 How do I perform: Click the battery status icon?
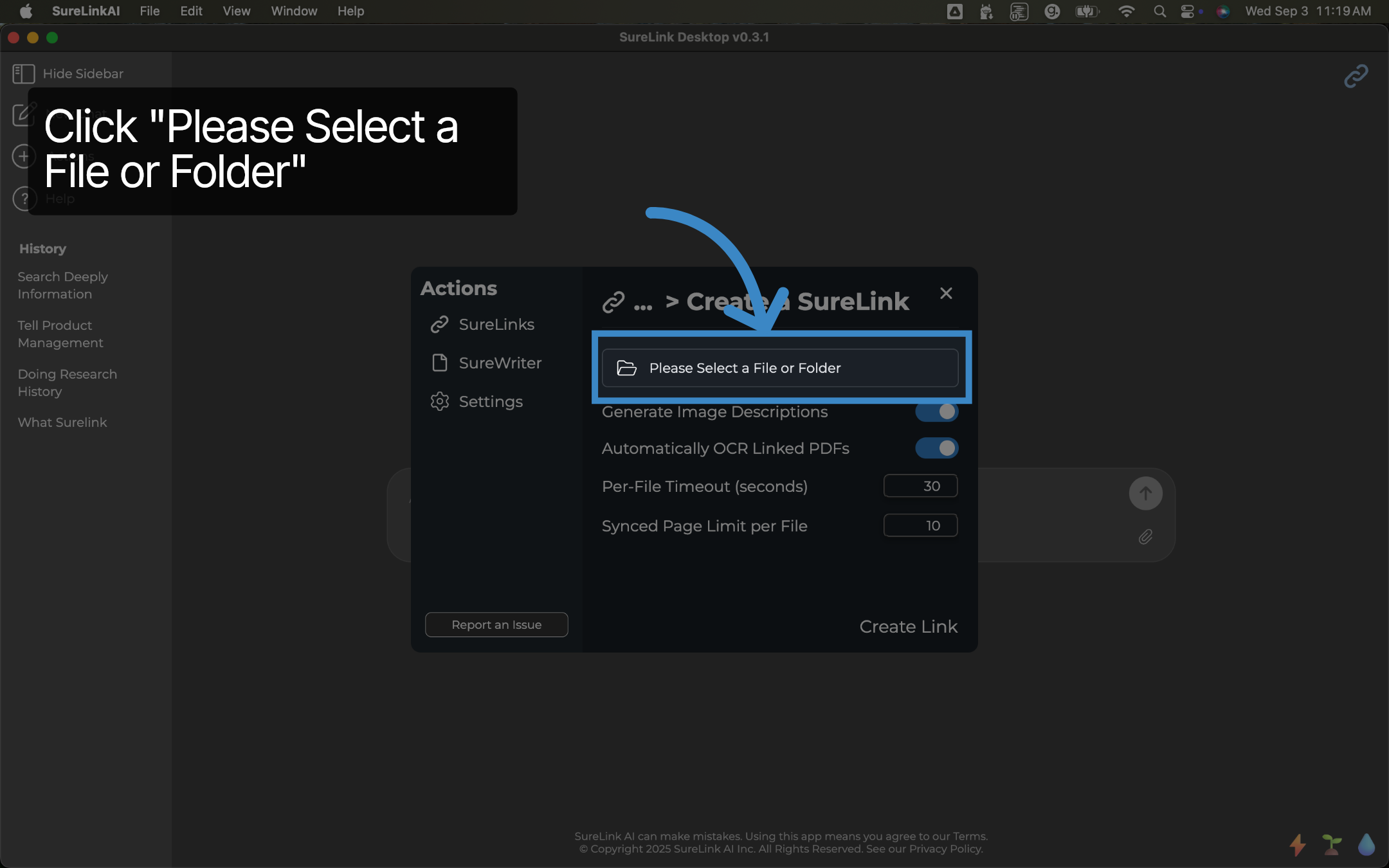1086,12
